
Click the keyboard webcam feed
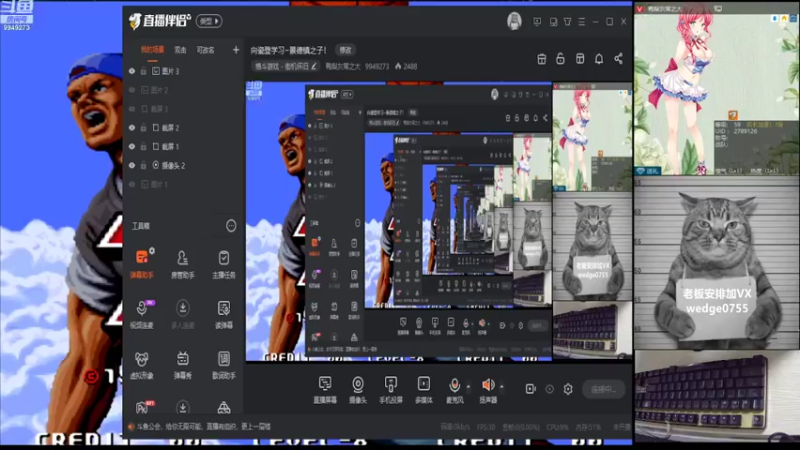716,395
